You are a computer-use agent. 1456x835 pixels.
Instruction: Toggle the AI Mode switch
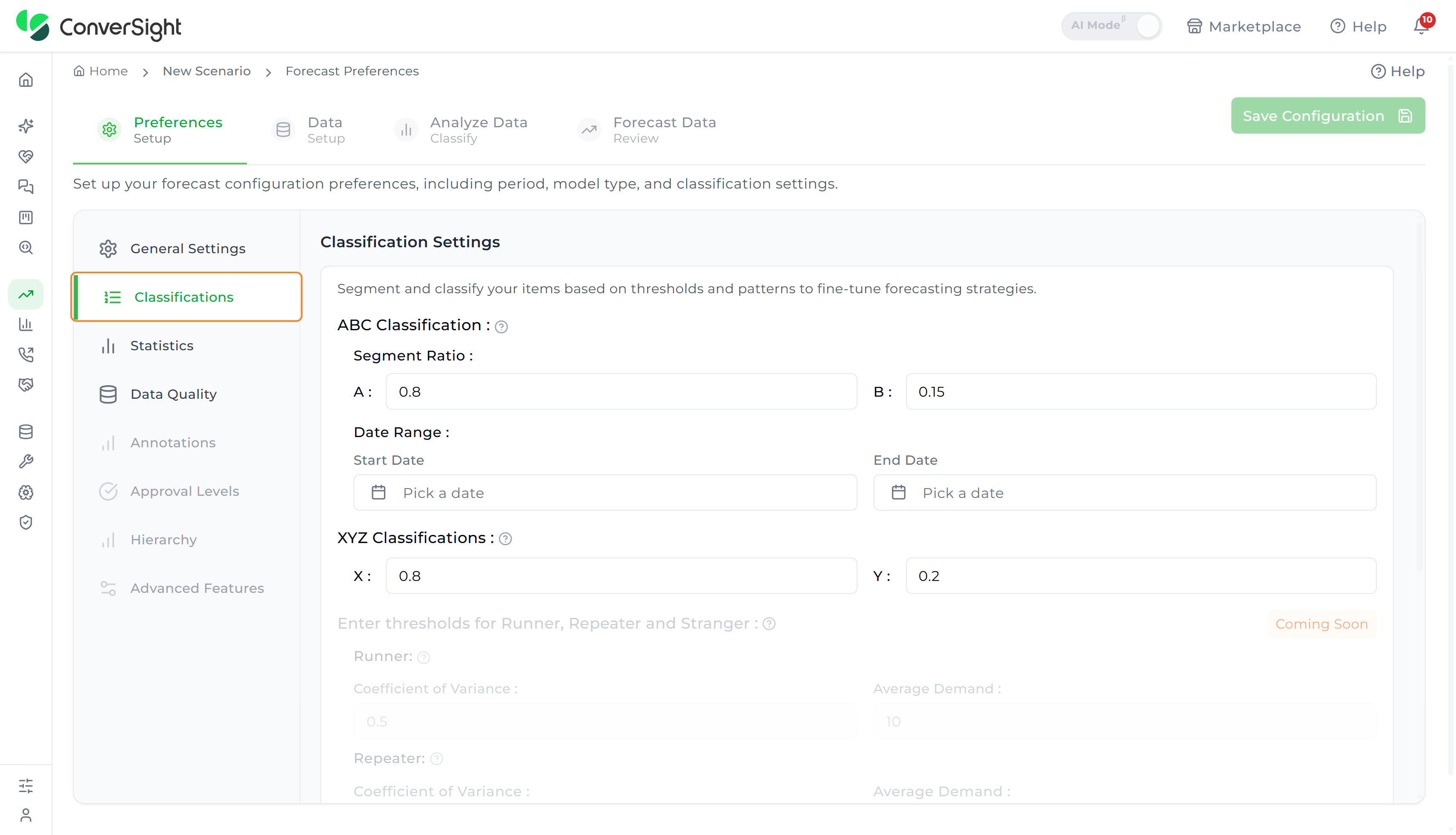coord(1111,26)
